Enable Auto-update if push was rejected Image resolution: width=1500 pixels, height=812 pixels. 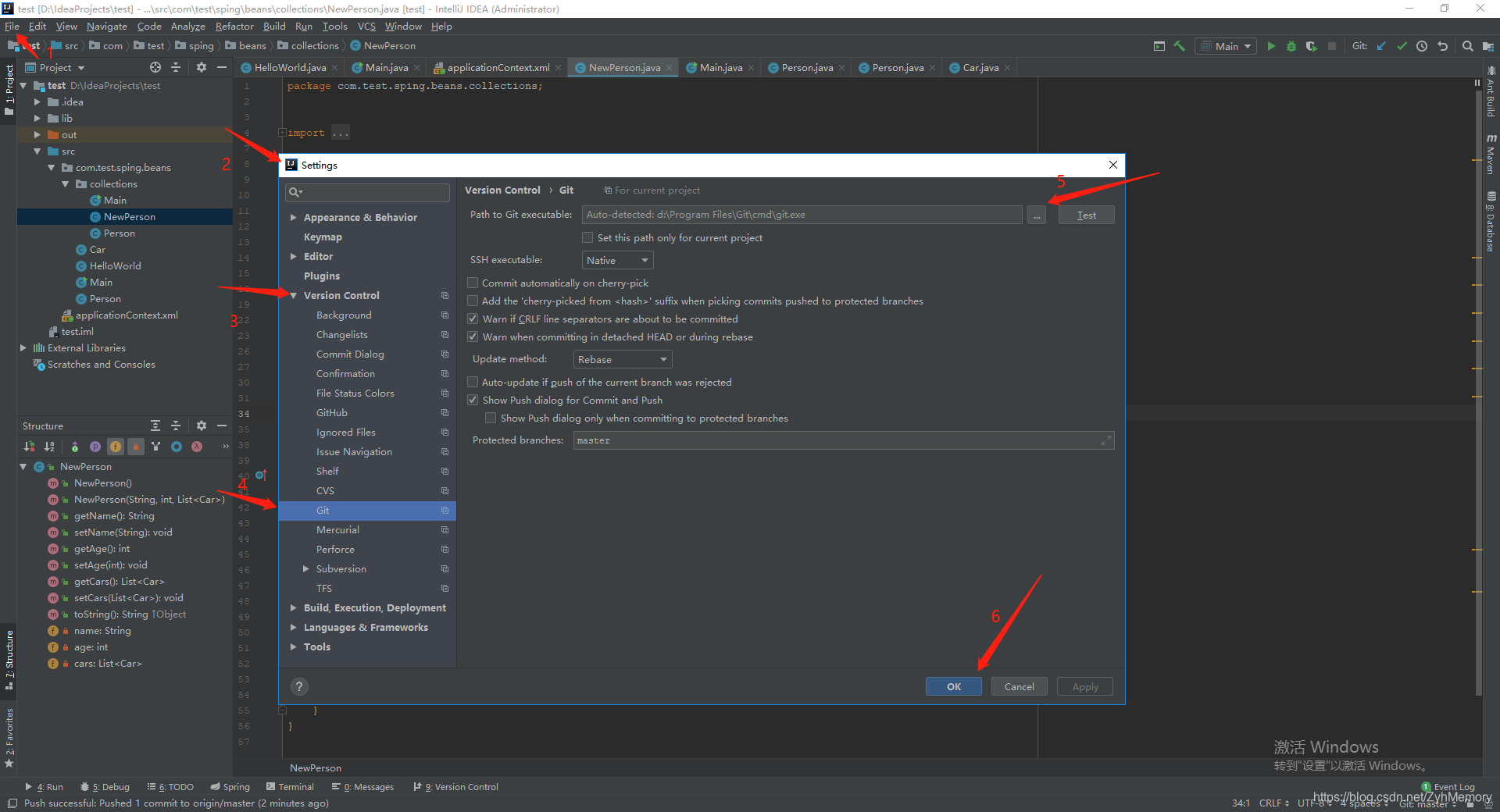tap(473, 382)
